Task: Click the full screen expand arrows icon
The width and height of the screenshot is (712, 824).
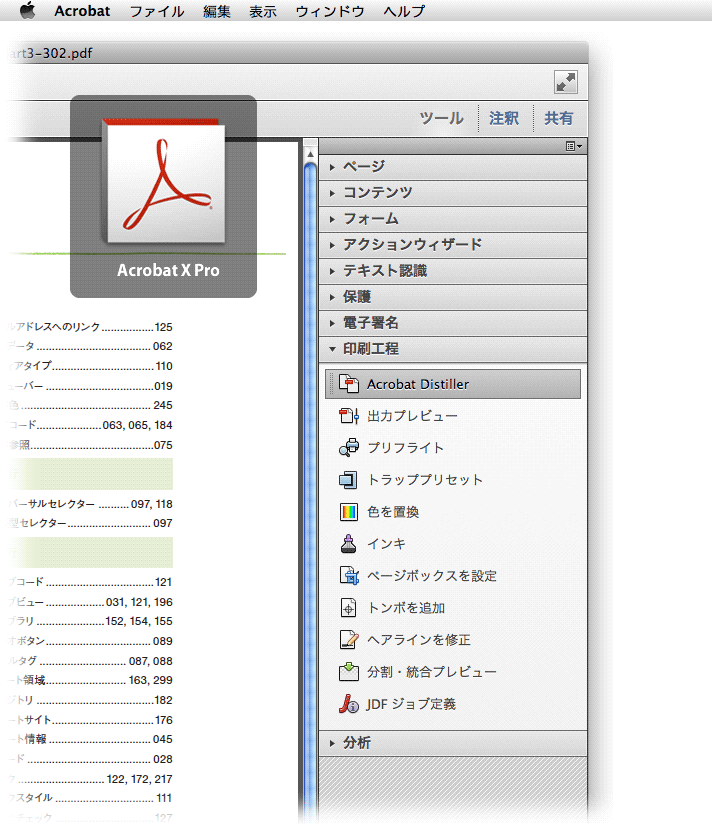Action: pos(566,82)
